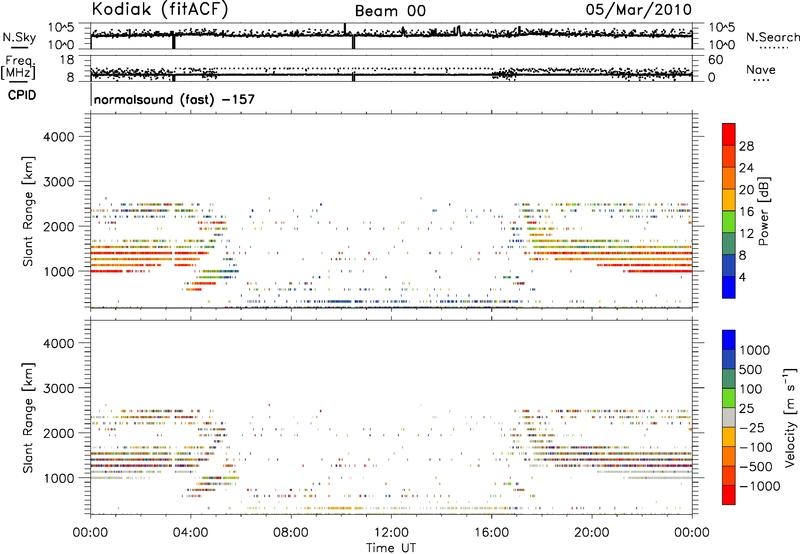Click the noise gap bar near 03:20 UT
This screenshot has height=554, width=800.
tap(173, 41)
